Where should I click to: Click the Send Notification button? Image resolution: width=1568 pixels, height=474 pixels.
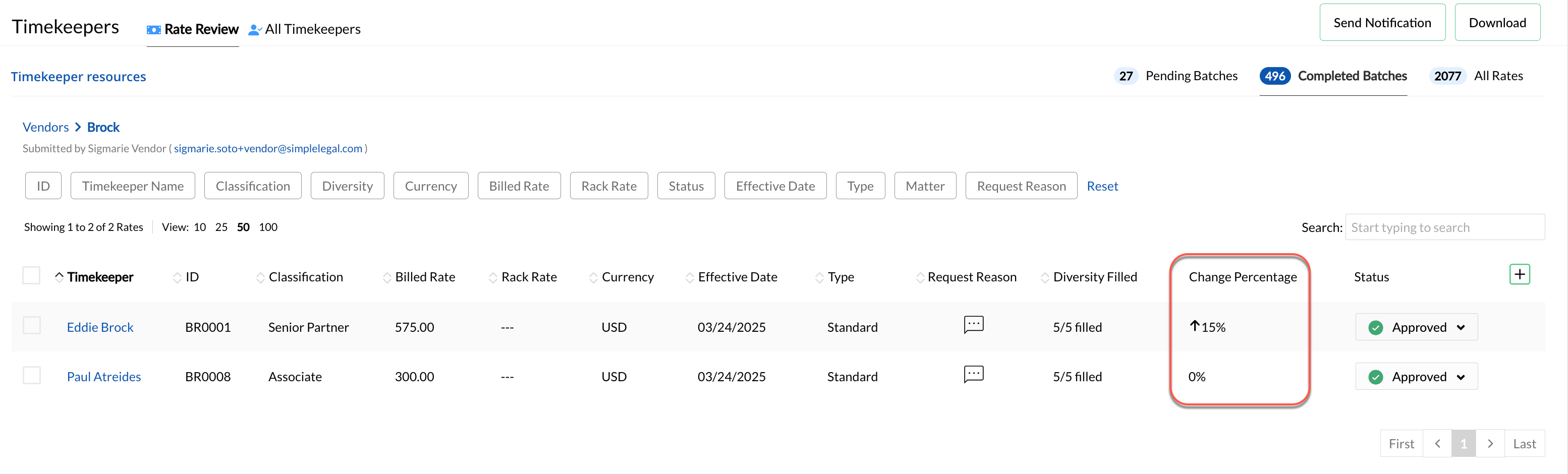point(1382,23)
